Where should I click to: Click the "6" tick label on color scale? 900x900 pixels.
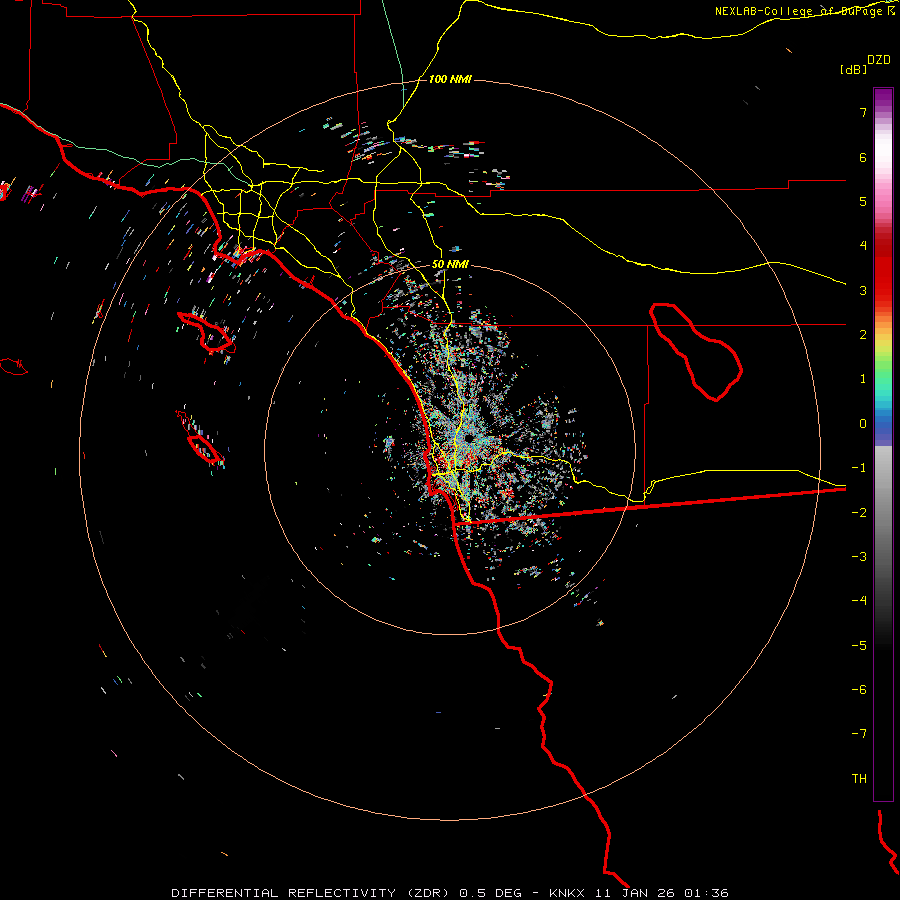(x=863, y=157)
